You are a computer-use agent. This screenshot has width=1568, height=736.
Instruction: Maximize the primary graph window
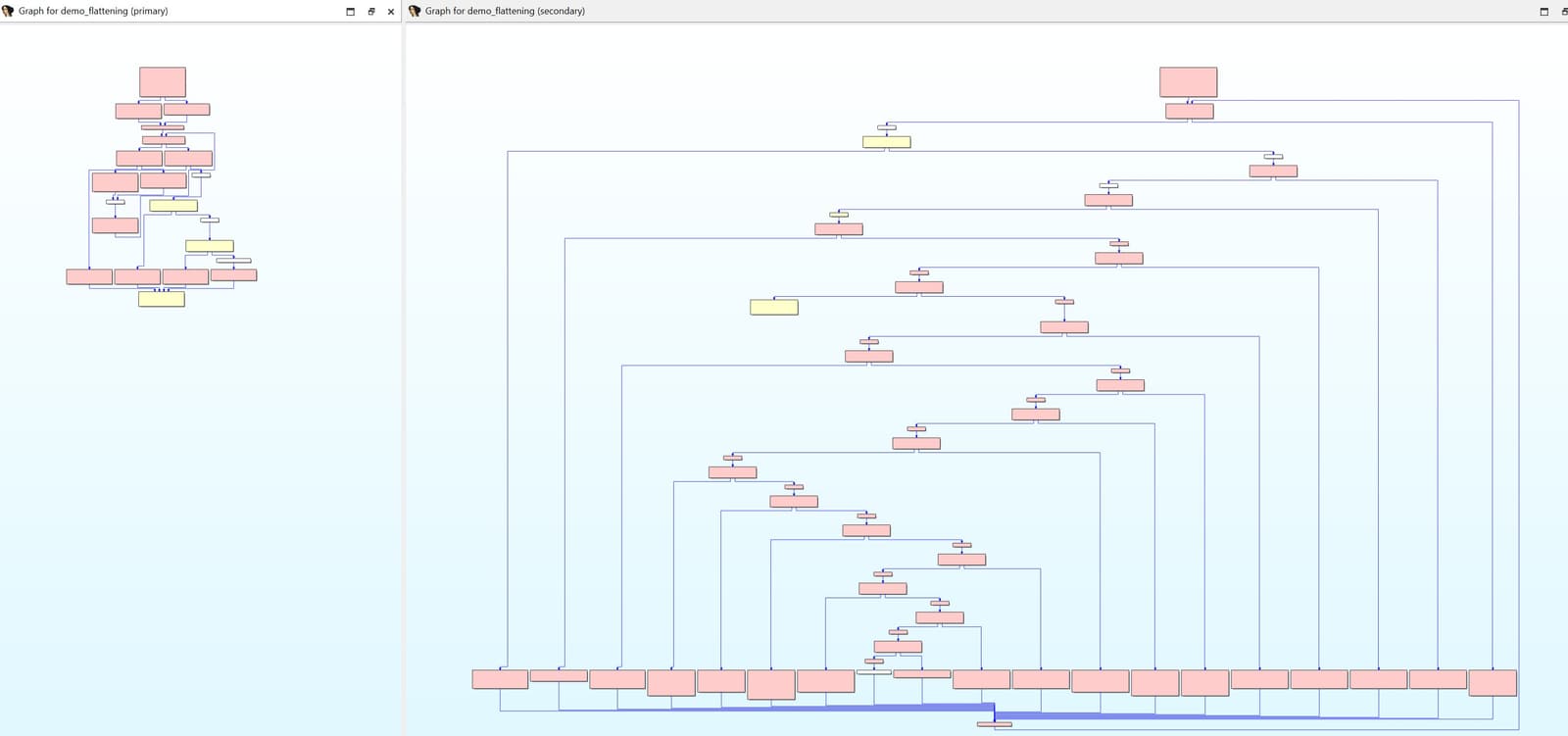[x=351, y=12]
